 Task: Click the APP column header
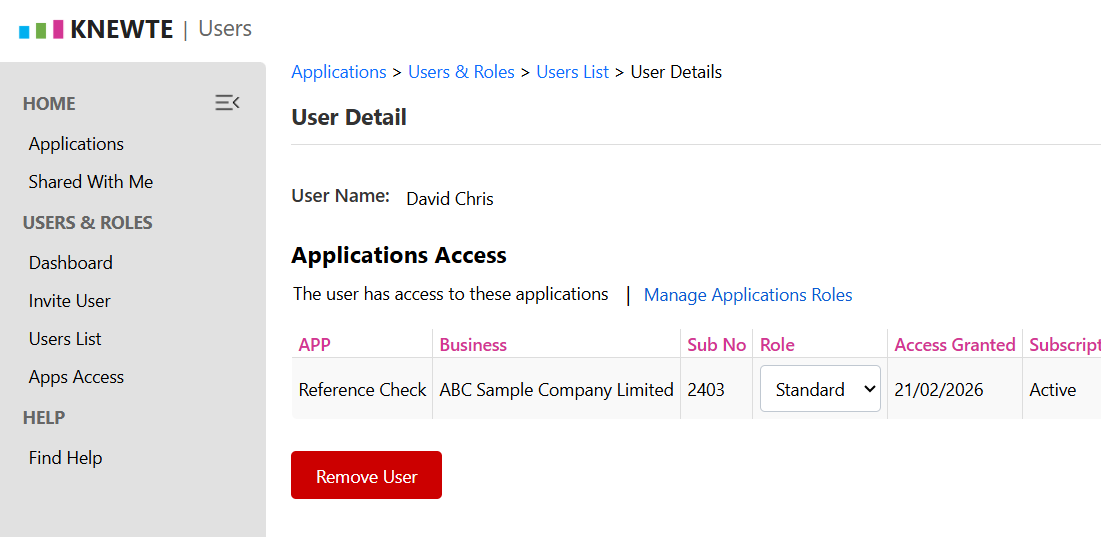tap(315, 345)
